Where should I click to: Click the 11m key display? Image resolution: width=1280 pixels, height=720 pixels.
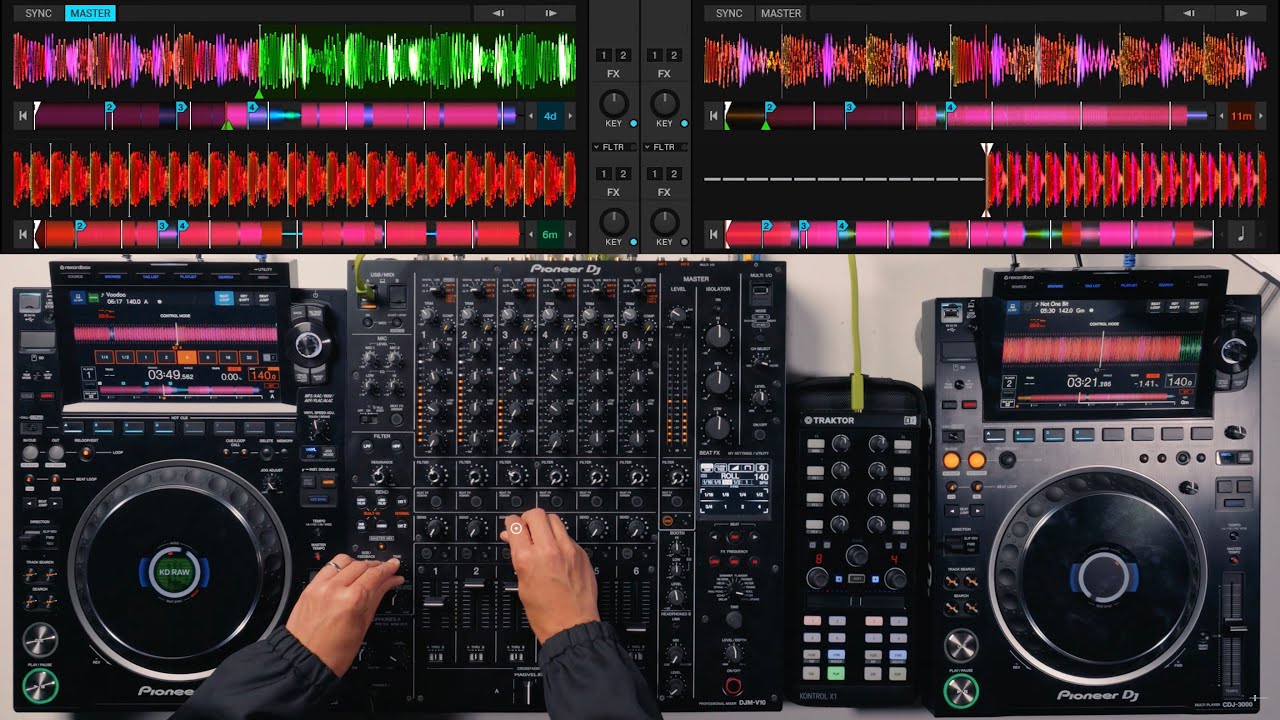point(1241,116)
